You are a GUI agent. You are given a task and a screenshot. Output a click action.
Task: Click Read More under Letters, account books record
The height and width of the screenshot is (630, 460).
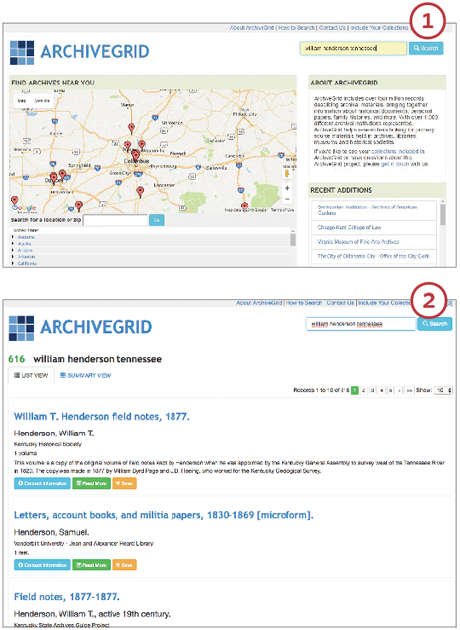click(x=91, y=565)
